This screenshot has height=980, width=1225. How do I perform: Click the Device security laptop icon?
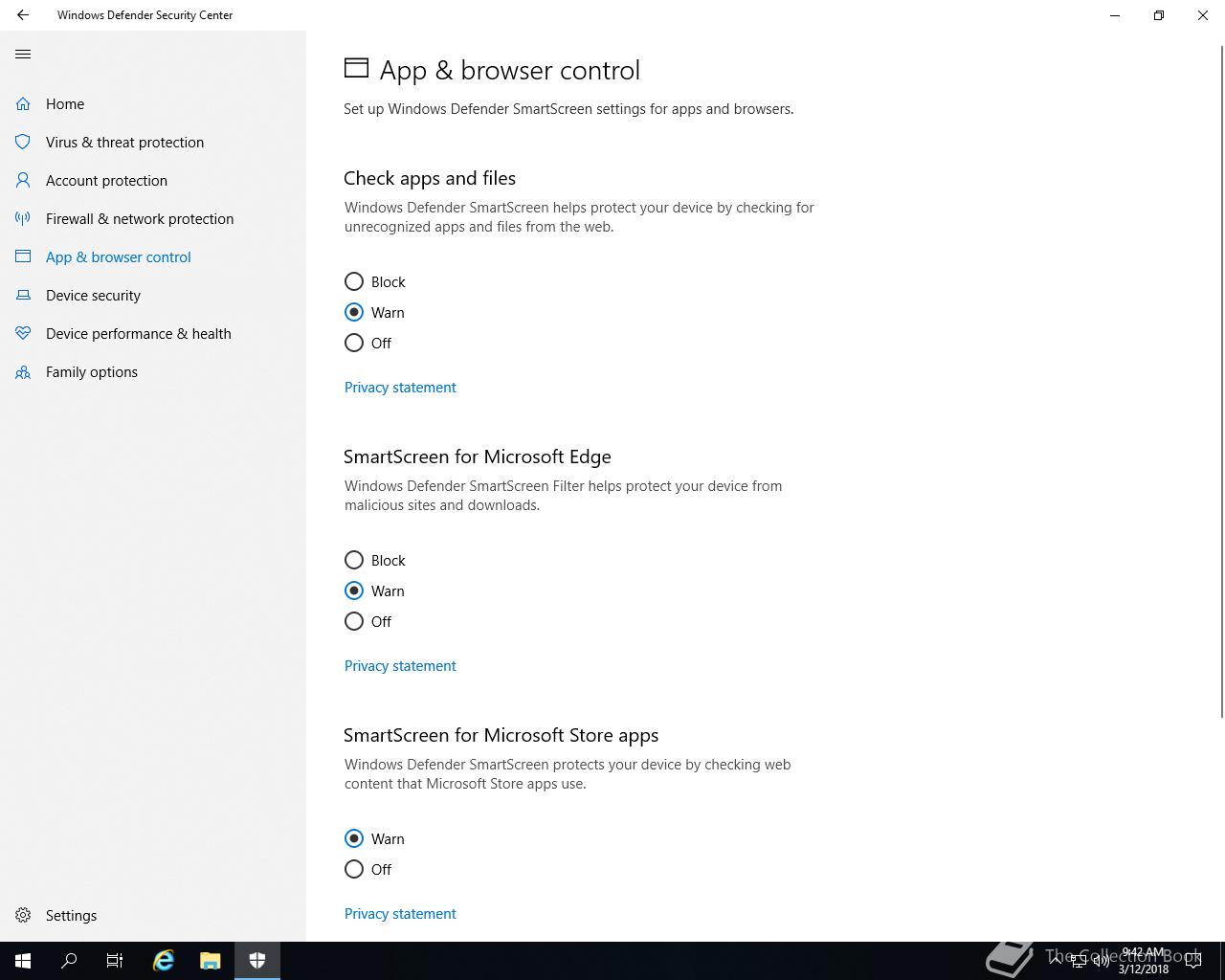click(23, 295)
